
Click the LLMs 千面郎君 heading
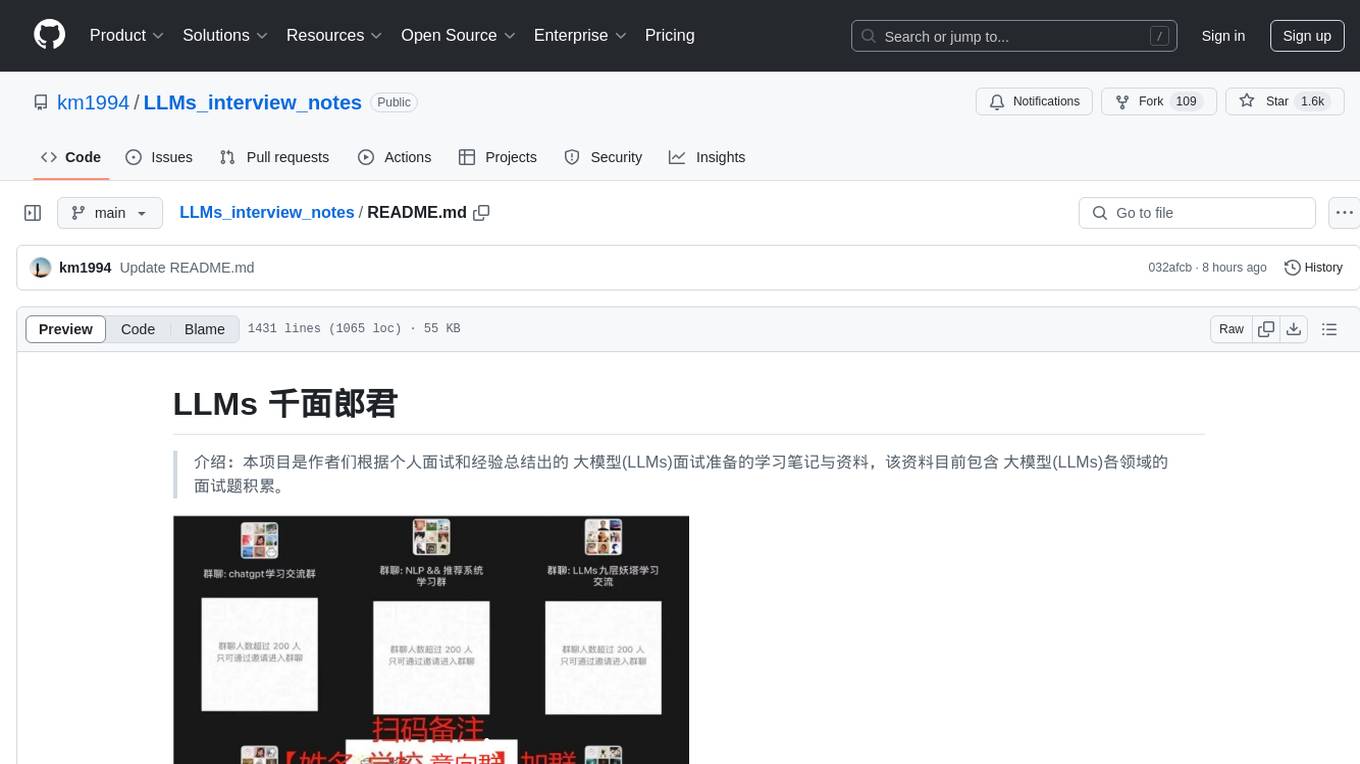click(285, 403)
